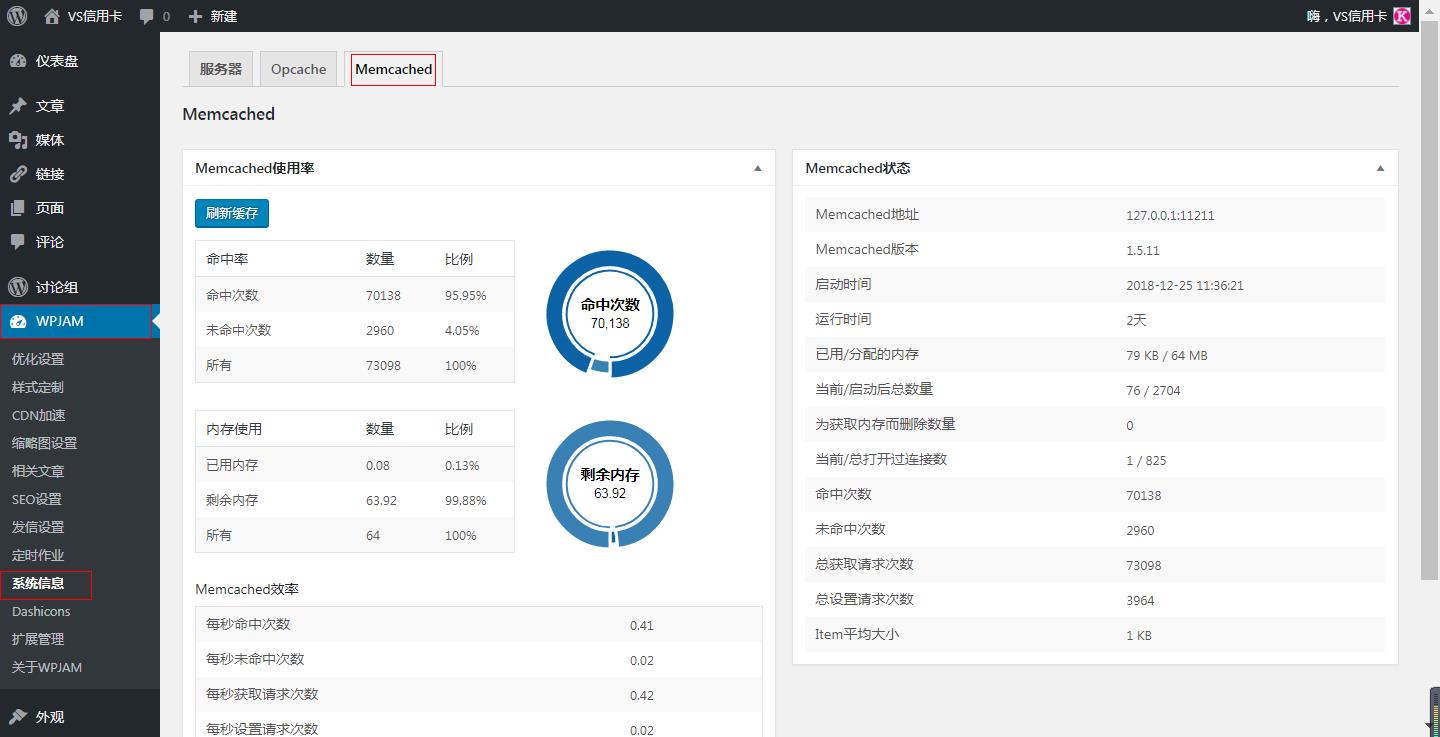Click the 链接 chain icon

click(x=18, y=174)
